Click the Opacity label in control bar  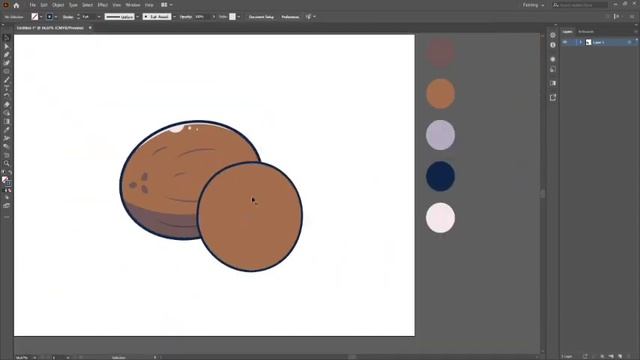click(x=186, y=17)
